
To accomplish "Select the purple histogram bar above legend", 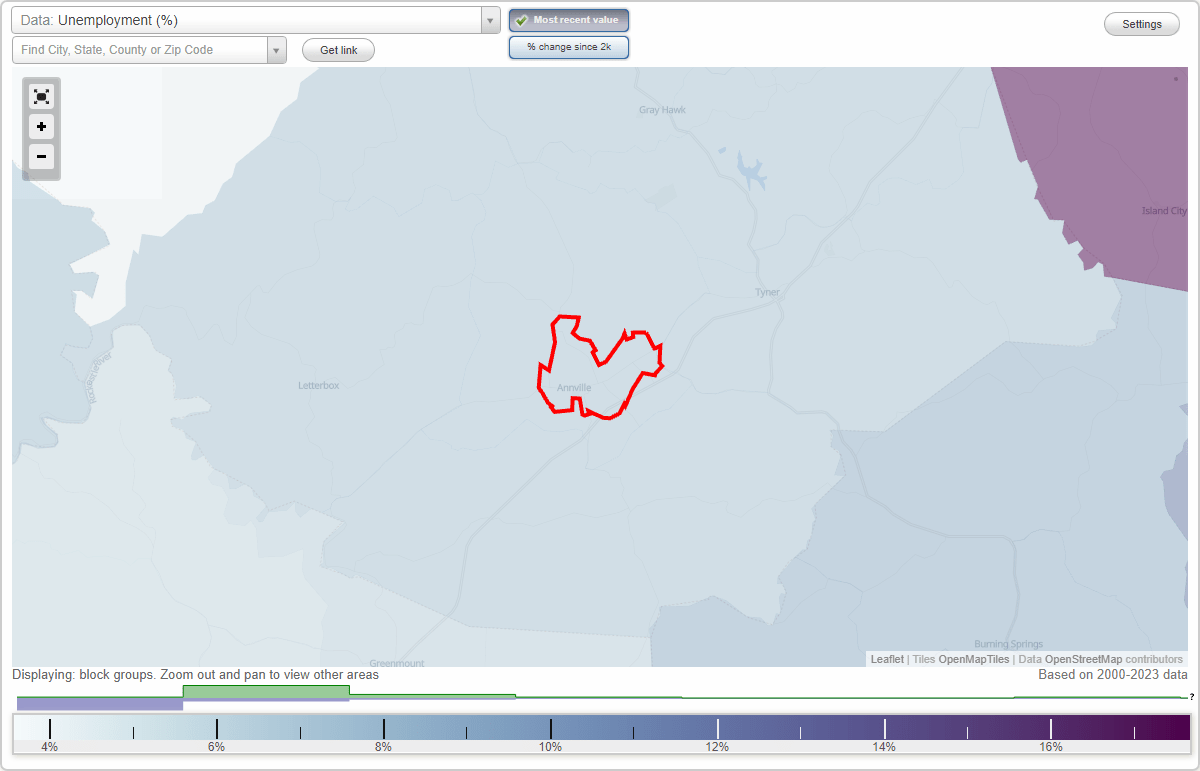I will tap(100, 704).
